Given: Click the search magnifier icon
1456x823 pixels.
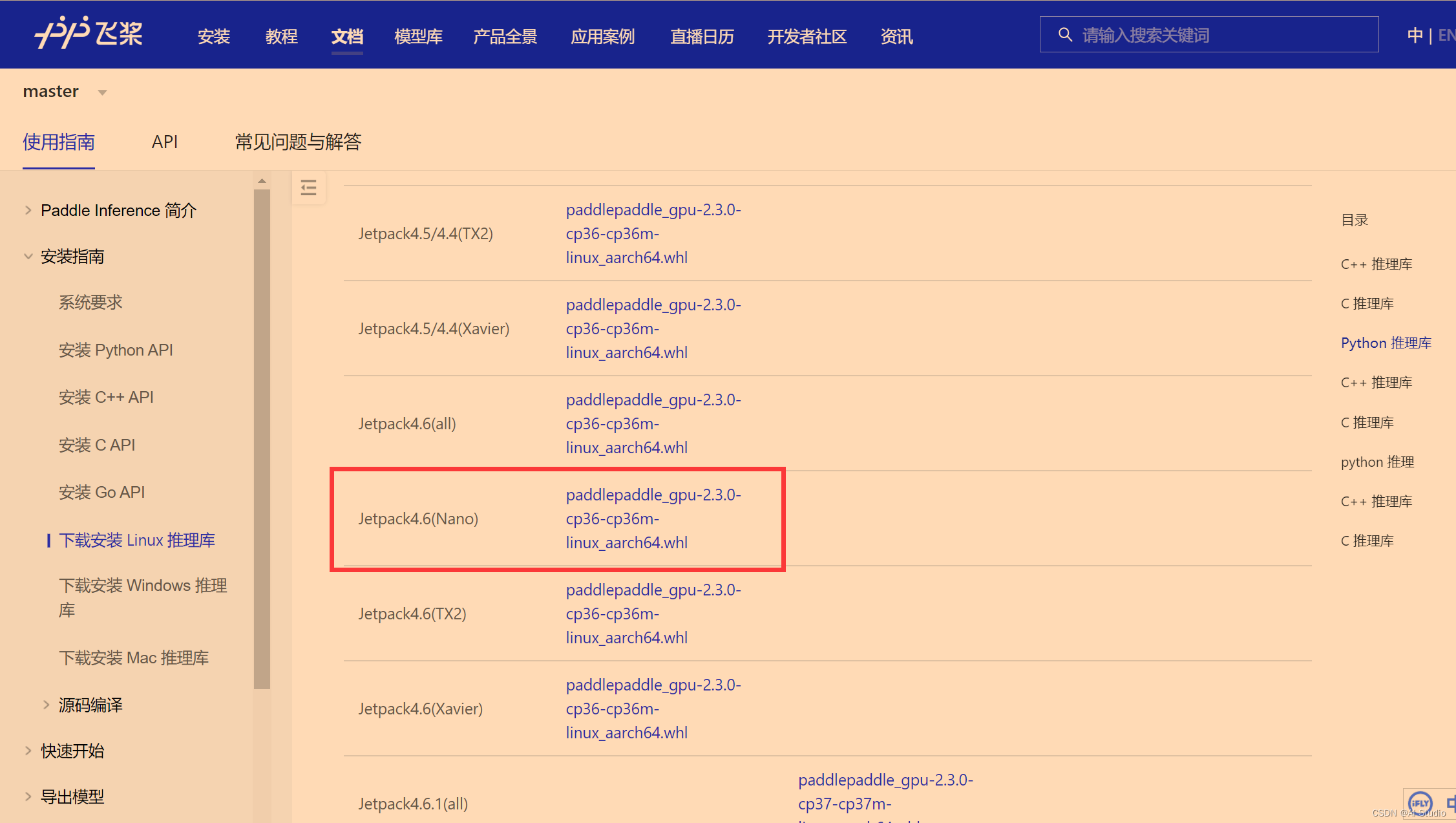Looking at the screenshot, I should click(x=1065, y=34).
